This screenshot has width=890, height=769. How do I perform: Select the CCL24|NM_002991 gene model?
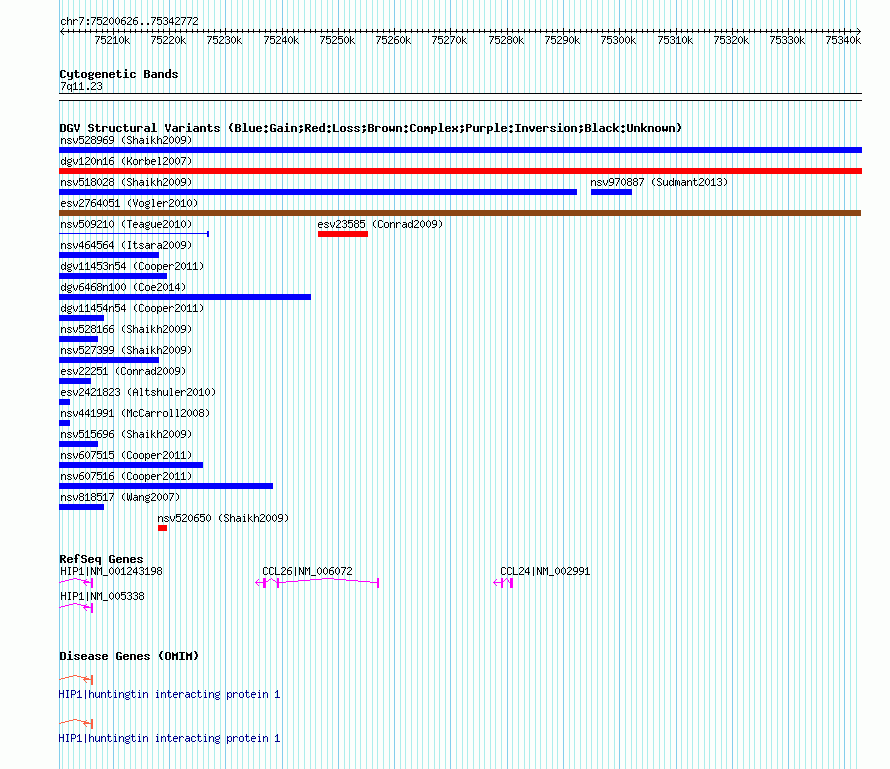503,582
